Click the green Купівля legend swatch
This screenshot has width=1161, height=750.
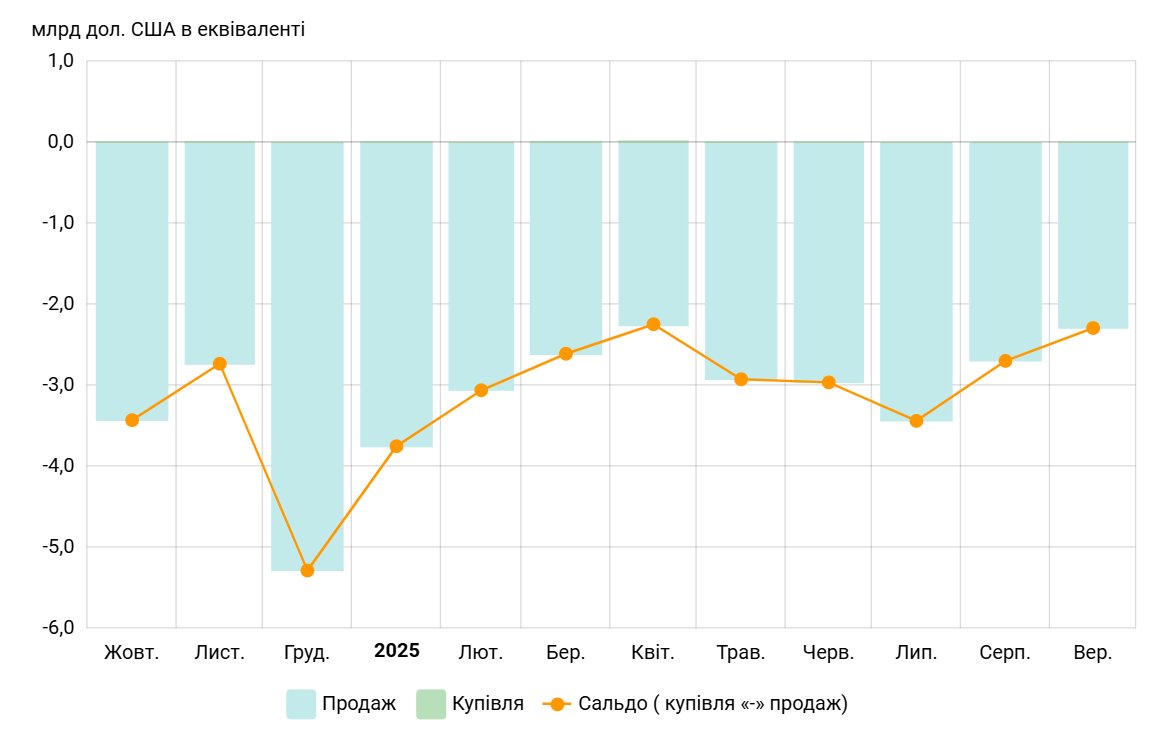pos(430,704)
